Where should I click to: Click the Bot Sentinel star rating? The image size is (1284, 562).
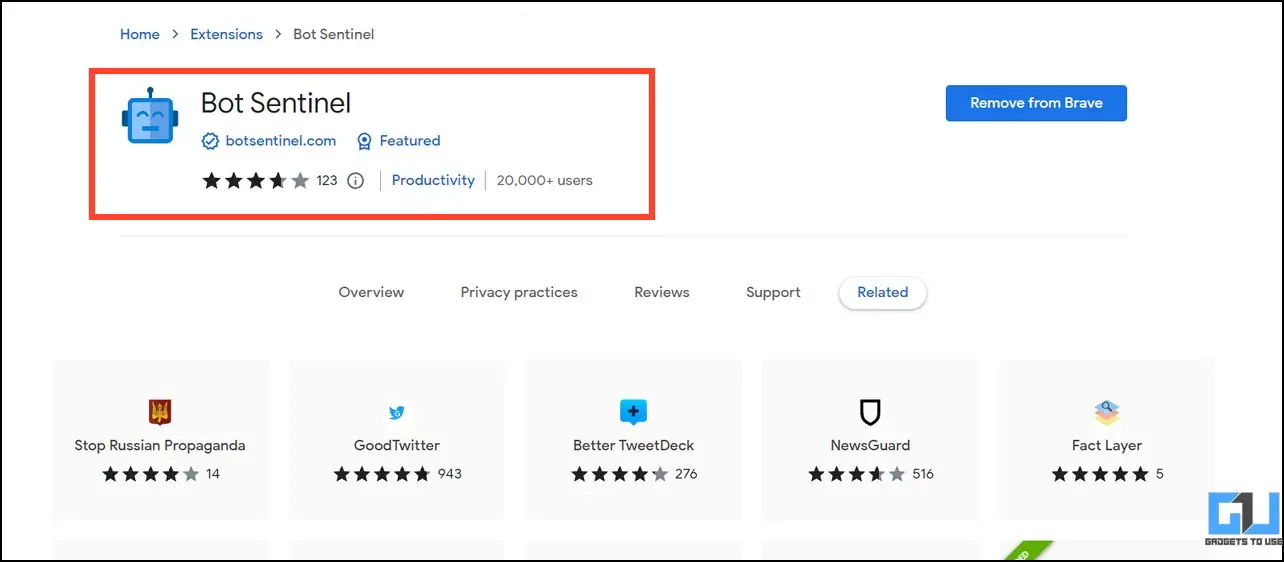click(x=256, y=181)
